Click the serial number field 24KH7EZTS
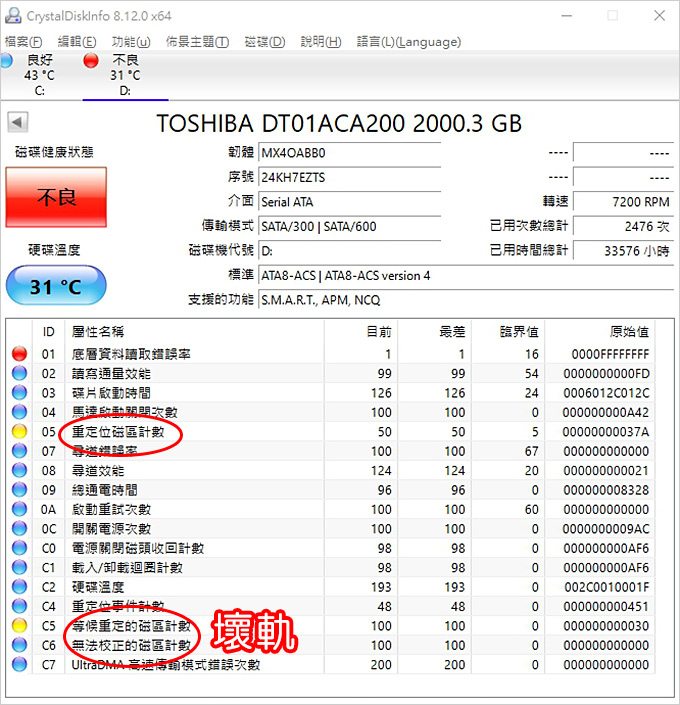The image size is (680, 705). click(x=349, y=177)
